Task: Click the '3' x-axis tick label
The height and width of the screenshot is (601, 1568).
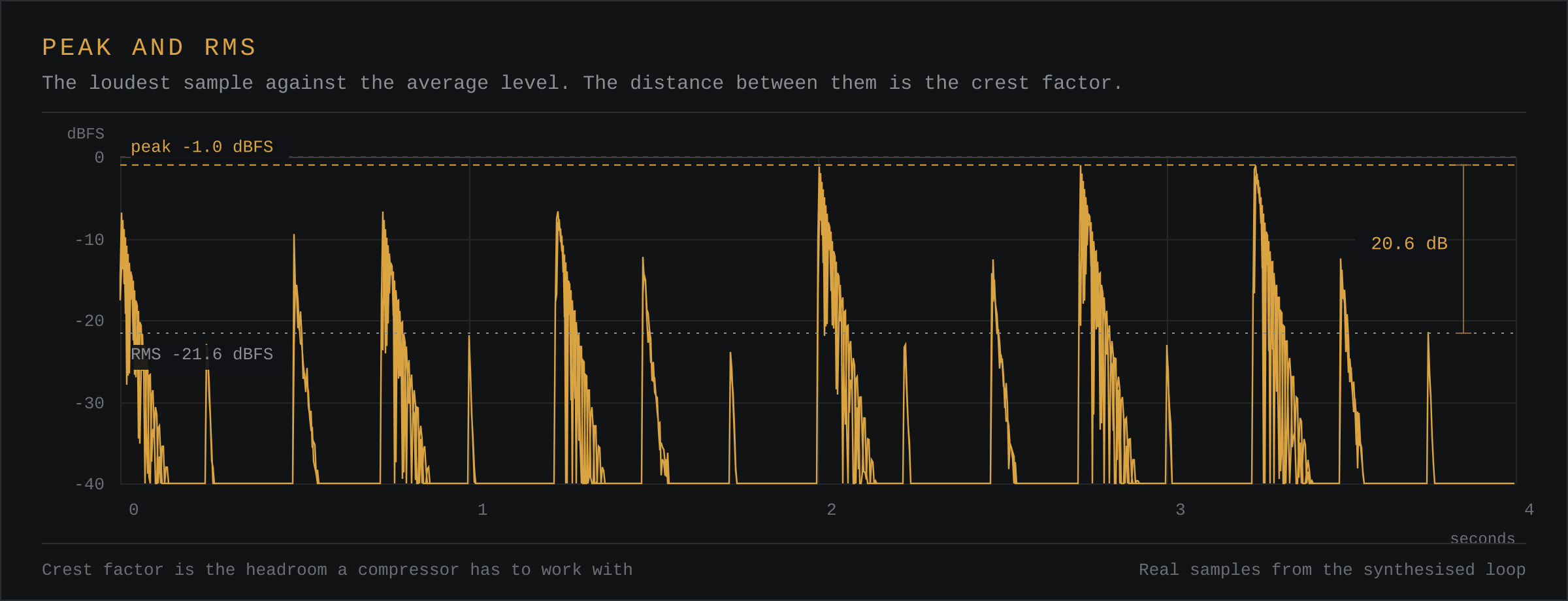Action: click(1180, 510)
